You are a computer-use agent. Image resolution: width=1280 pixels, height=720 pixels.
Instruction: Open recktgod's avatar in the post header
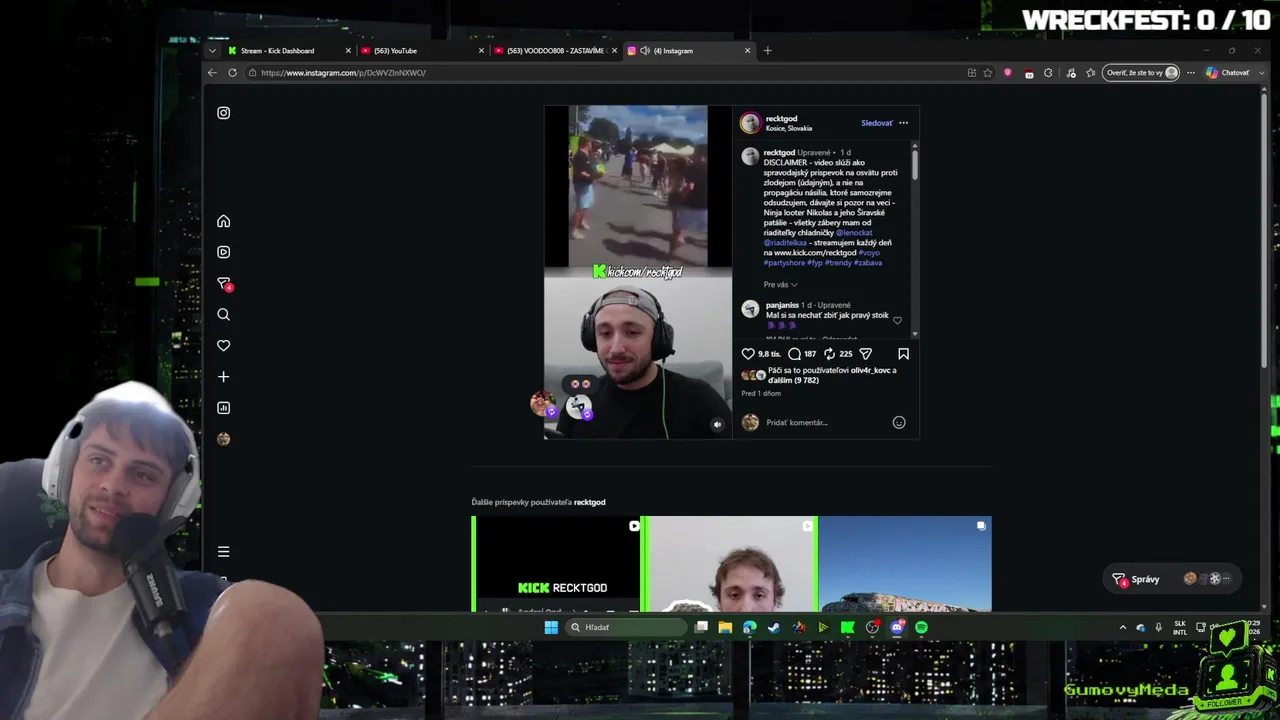coord(750,123)
